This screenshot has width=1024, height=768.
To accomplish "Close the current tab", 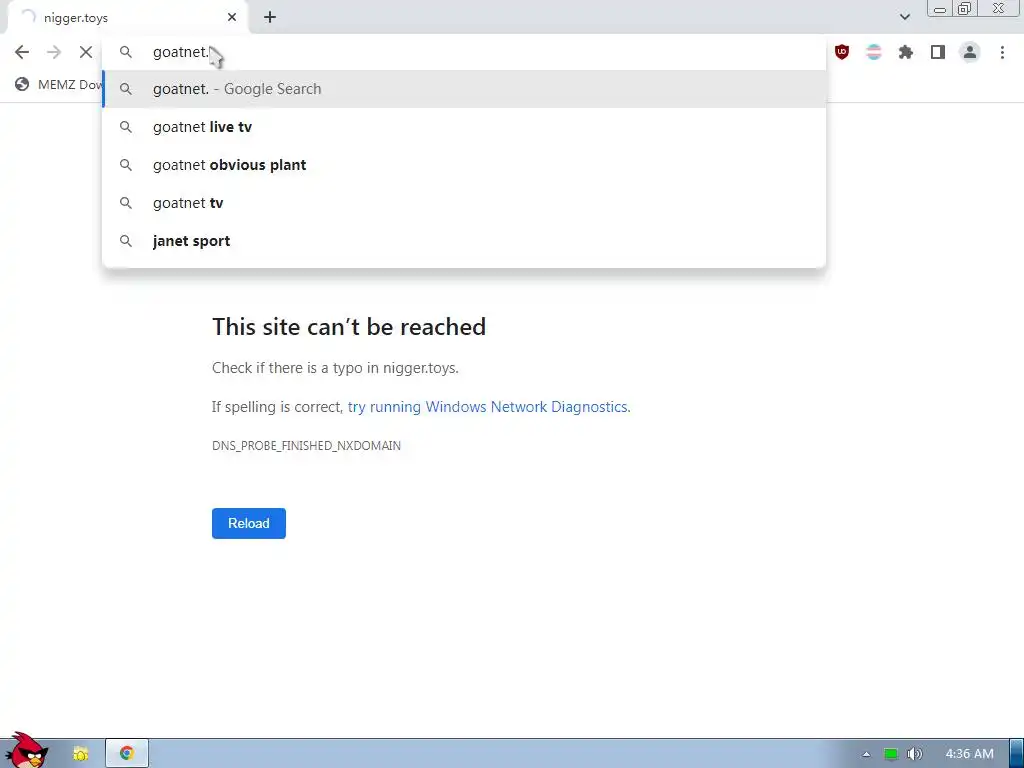I will 232,18.
